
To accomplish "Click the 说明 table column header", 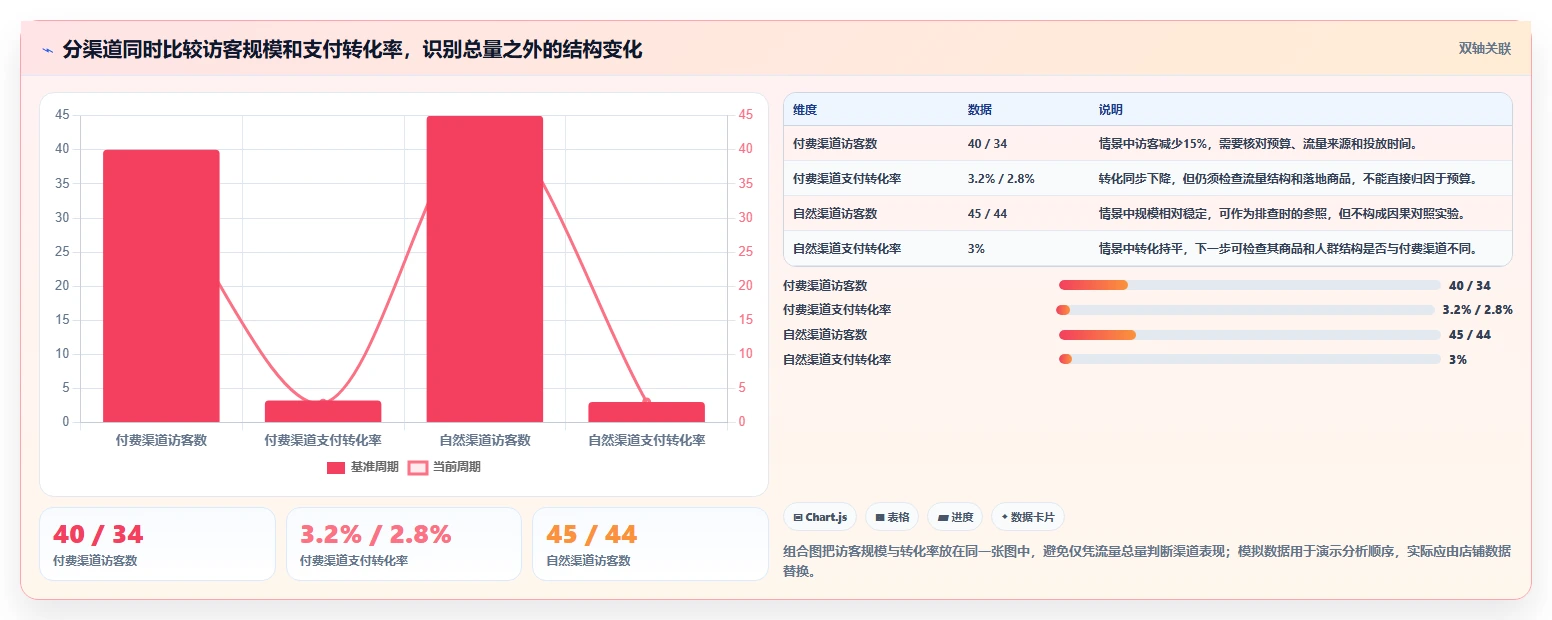I will pos(1111,109).
